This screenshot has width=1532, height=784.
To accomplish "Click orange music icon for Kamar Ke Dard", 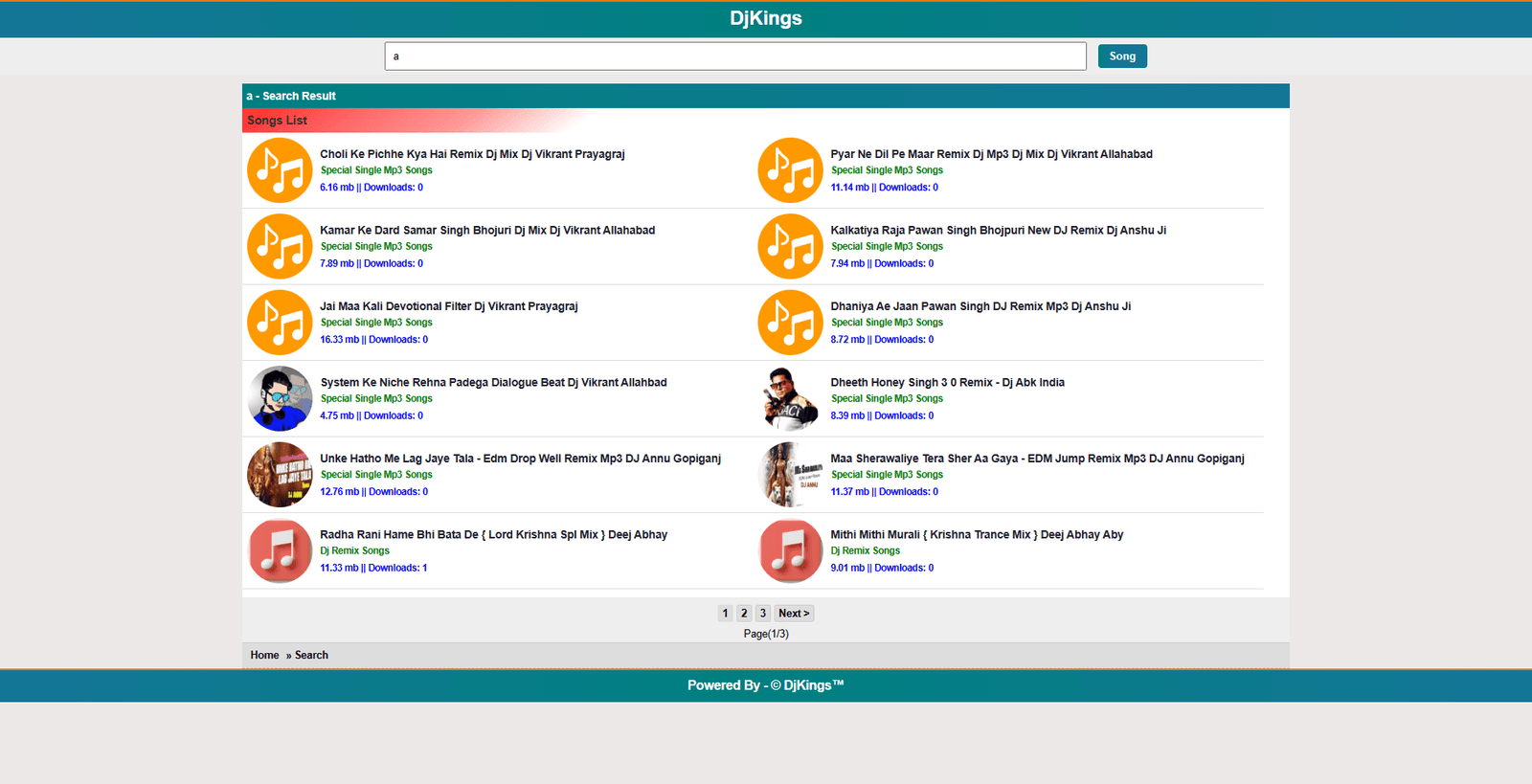I will [280, 247].
